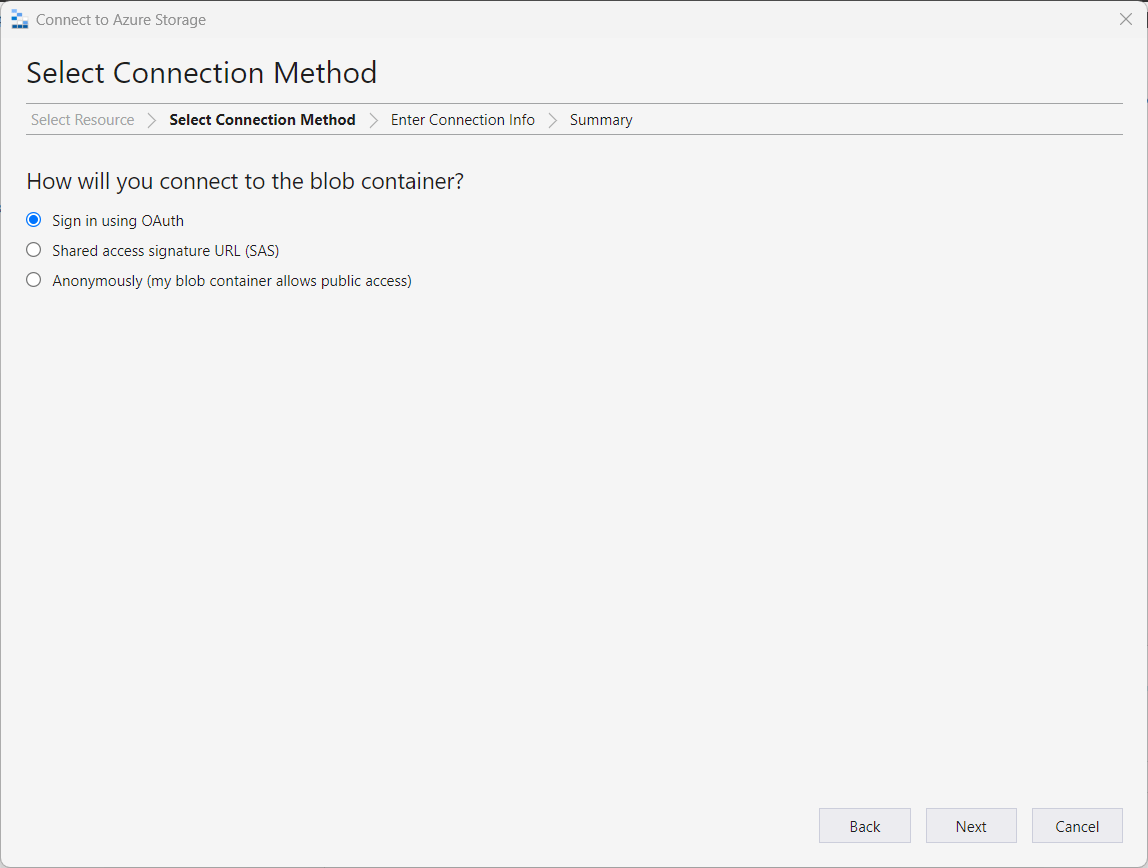Click the "Connect to Azure Storage" window title text
The image size is (1148, 868).
point(121,19)
